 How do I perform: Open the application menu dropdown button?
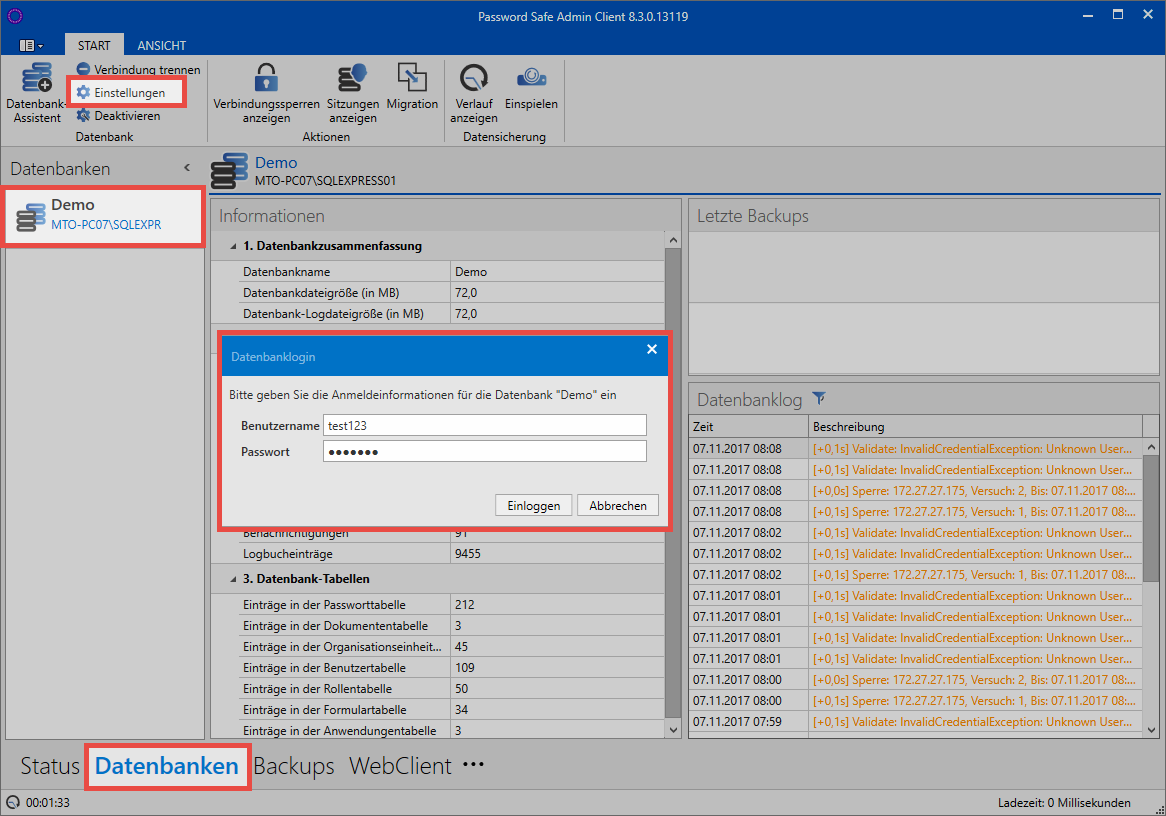coord(30,45)
